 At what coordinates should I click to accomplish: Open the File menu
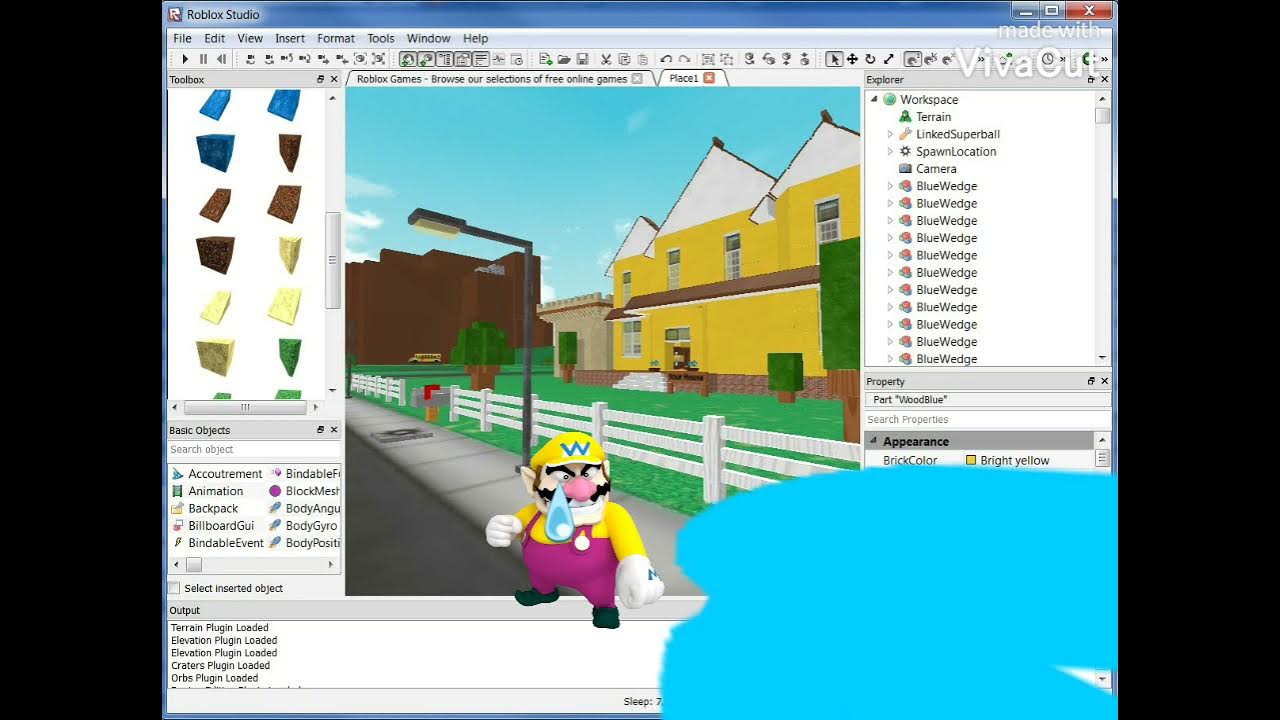(182, 38)
